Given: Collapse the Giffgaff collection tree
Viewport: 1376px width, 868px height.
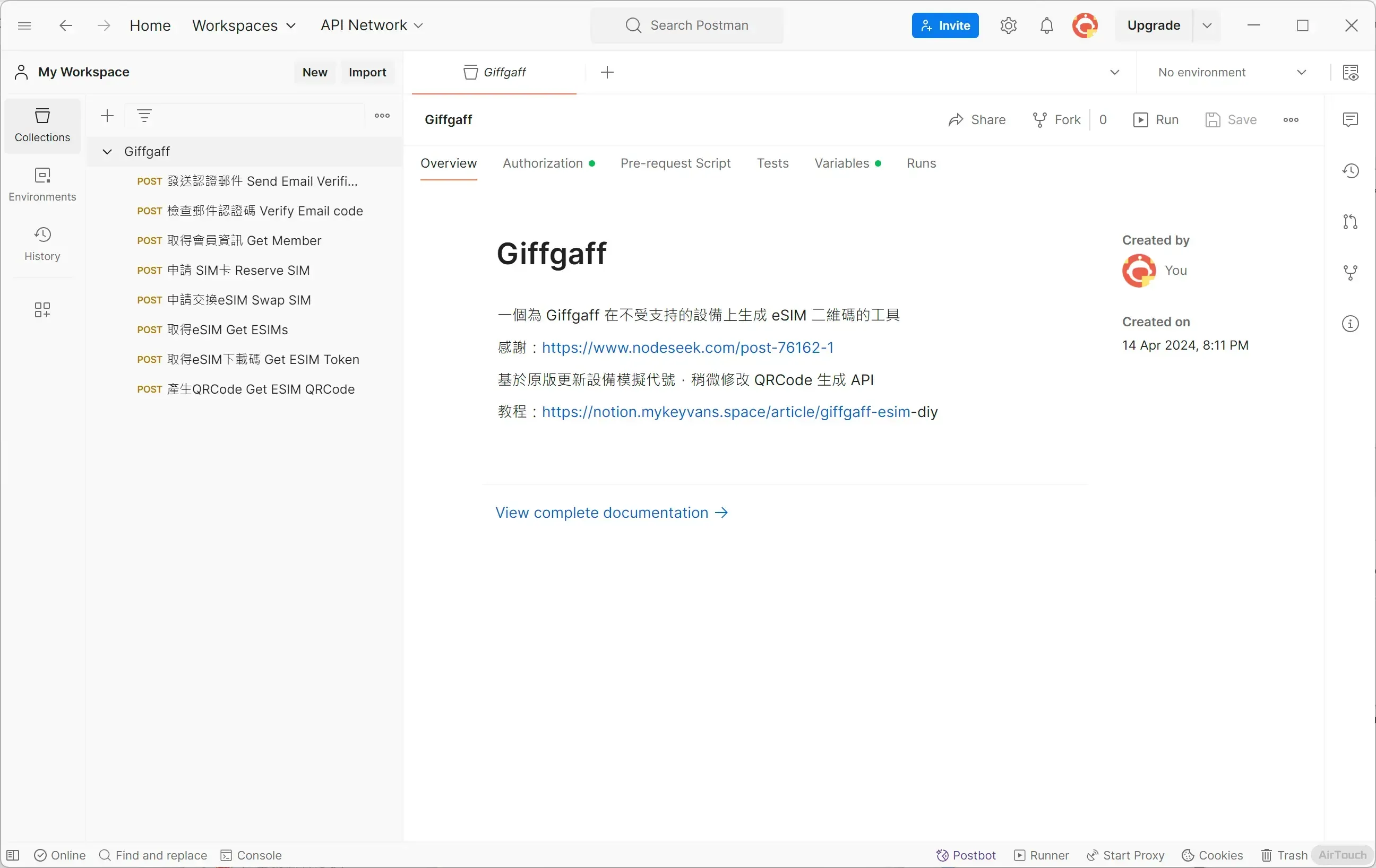Looking at the screenshot, I should (x=107, y=151).
